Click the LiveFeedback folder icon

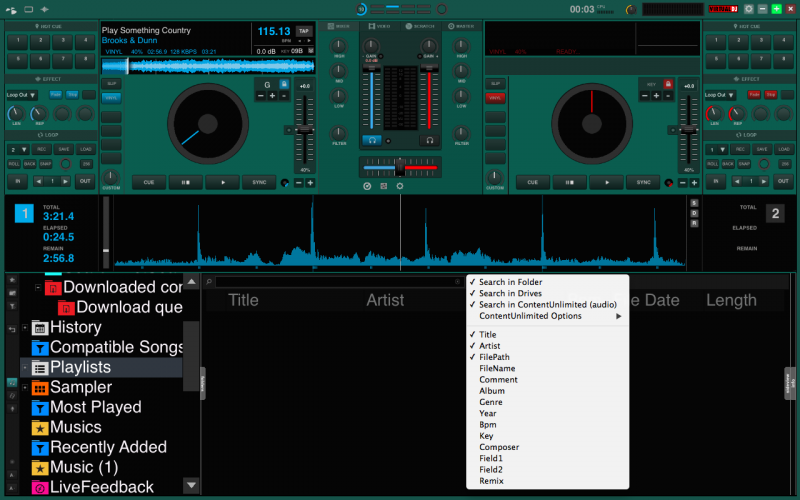click(40, 487)
